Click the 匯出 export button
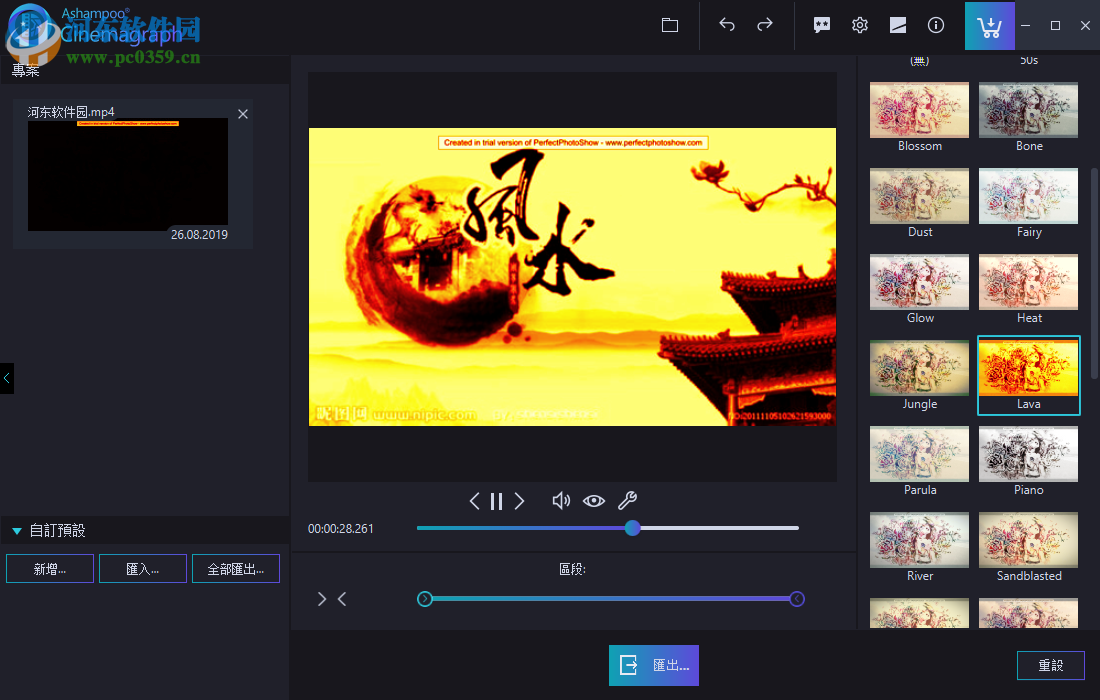This screenshot has height=700, width=1100. tap(653, 665)
